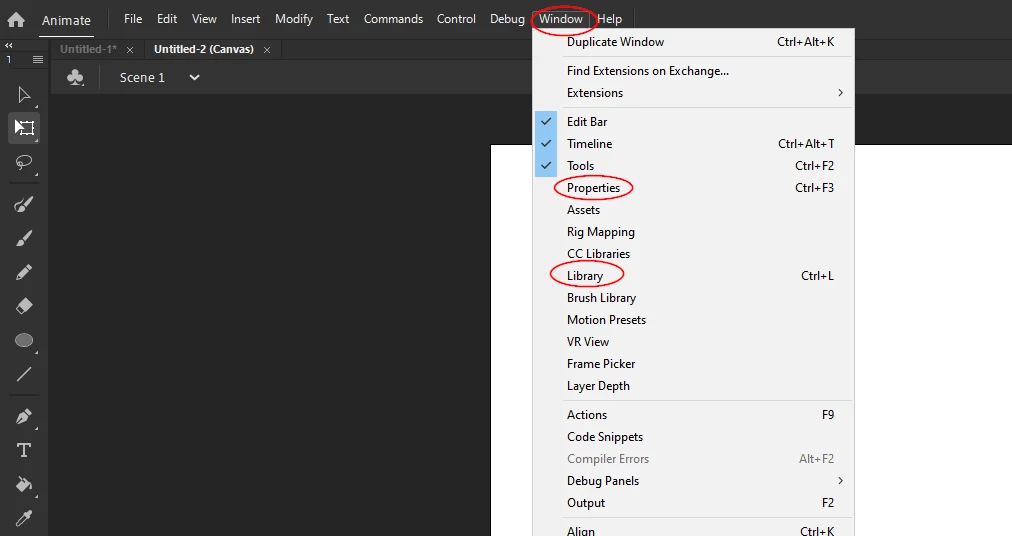Select the Eraser tool

[24, 305]
